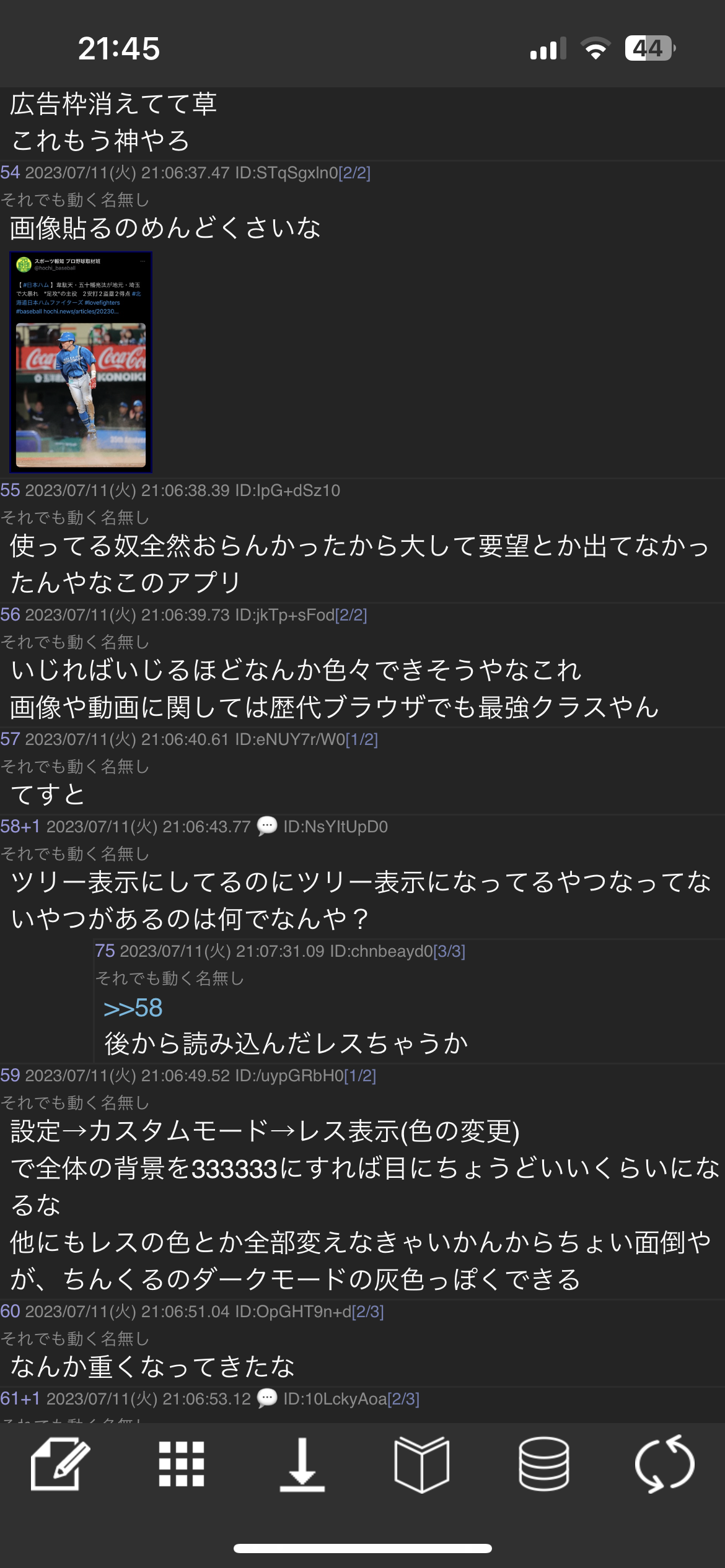The height and width of the screenshot is (1568, 725).
Task: Tap the speech bubble on post 58
Action: click(267, 826)
